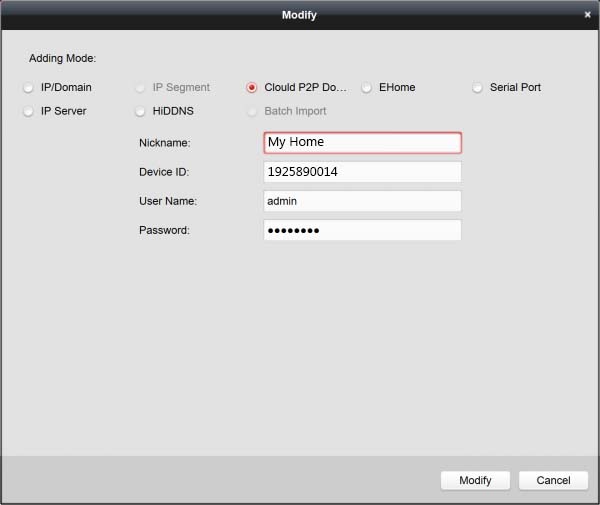
Task: Focus the Device ID input field
Action: [361, 172]
